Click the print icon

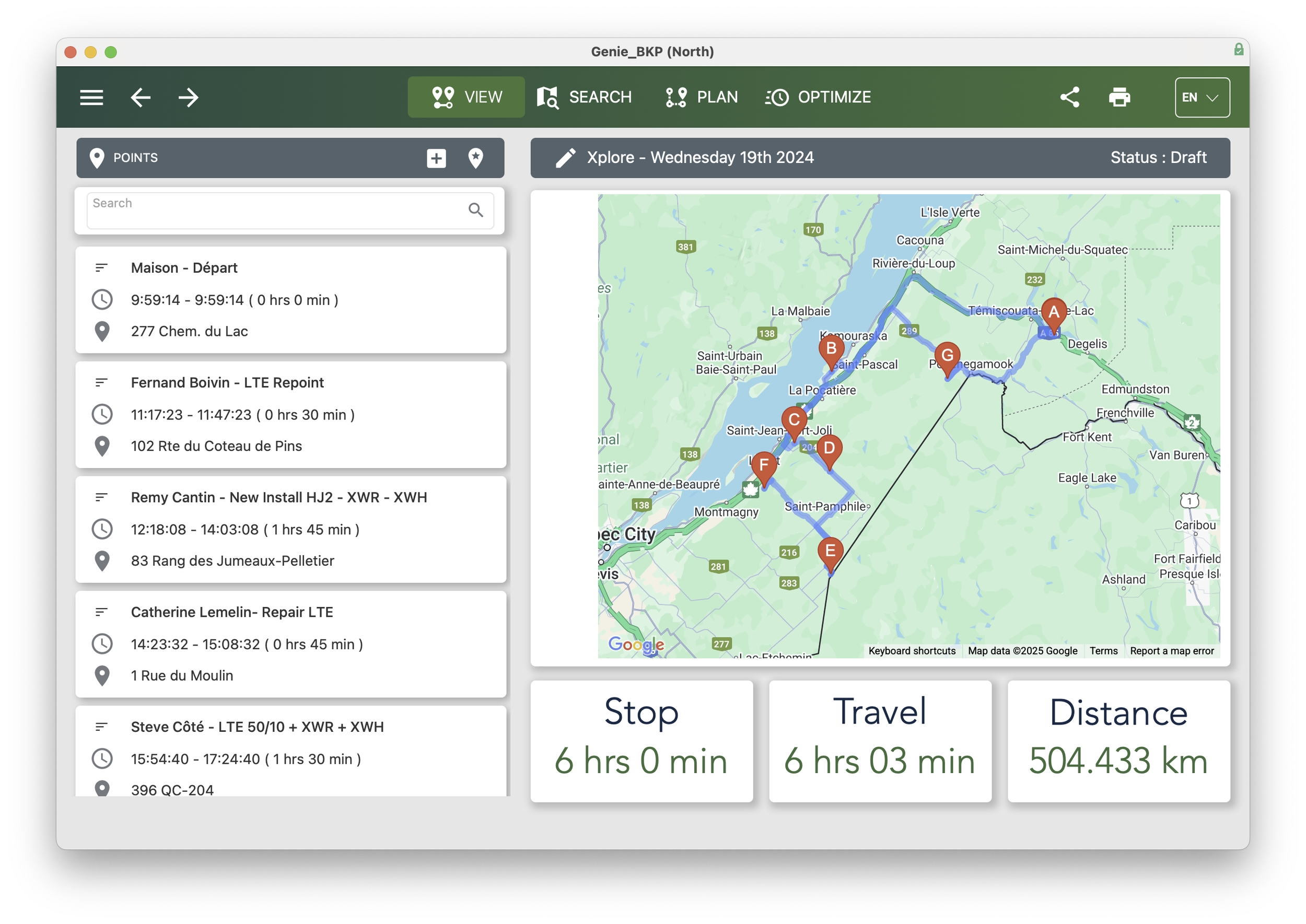click(x=1119, y=97)
